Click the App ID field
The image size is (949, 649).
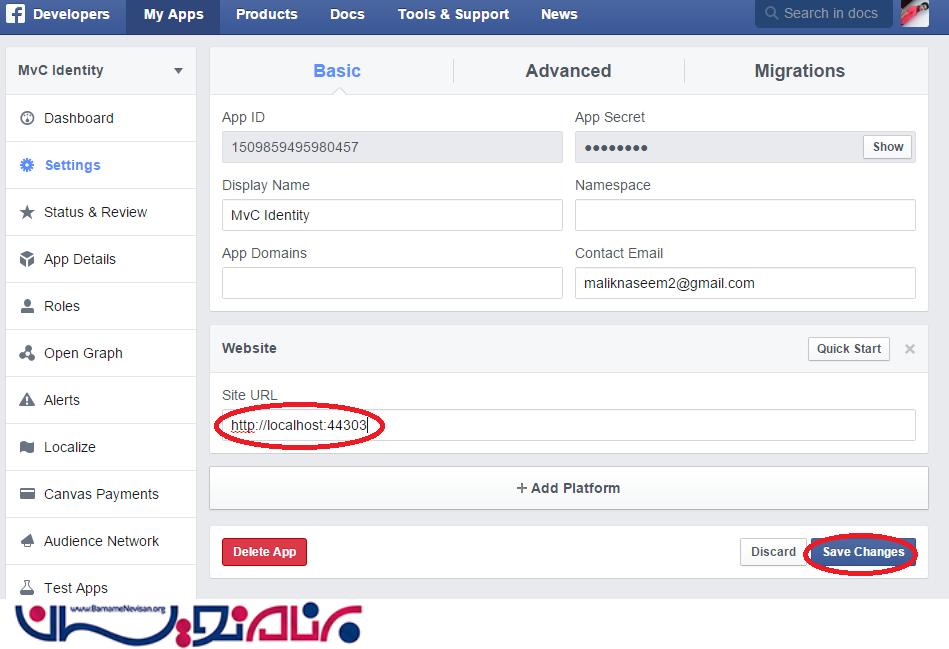click(392, 147)
